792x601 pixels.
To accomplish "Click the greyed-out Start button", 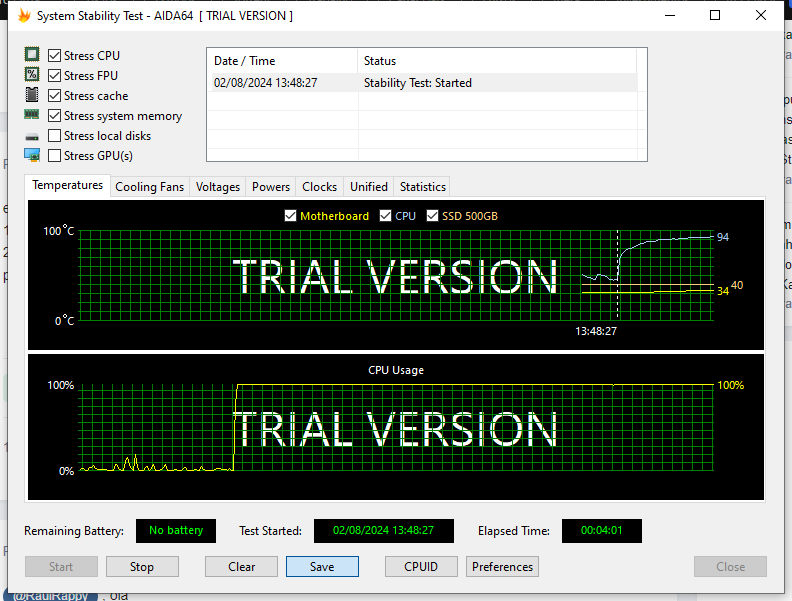I will 61,567.
